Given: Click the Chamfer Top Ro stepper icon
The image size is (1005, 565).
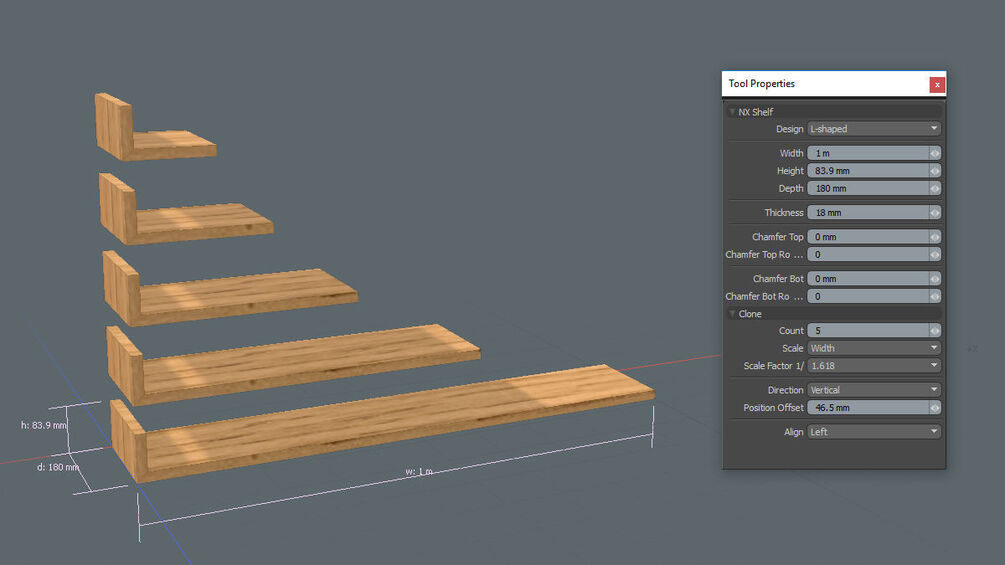Looking at the screenshot, I should pyautogui.click(x=935, y=254).
